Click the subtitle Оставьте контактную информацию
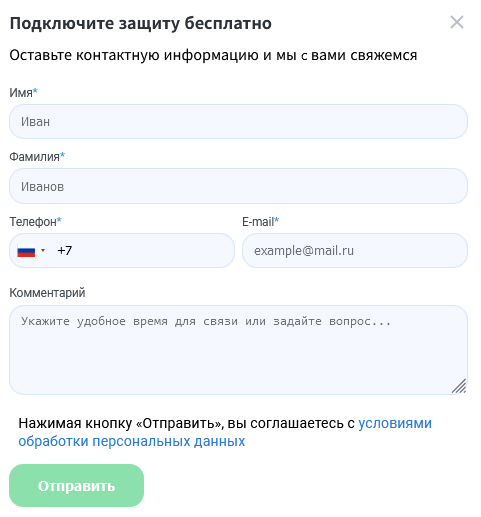481x517 pixels. point(134,55)
